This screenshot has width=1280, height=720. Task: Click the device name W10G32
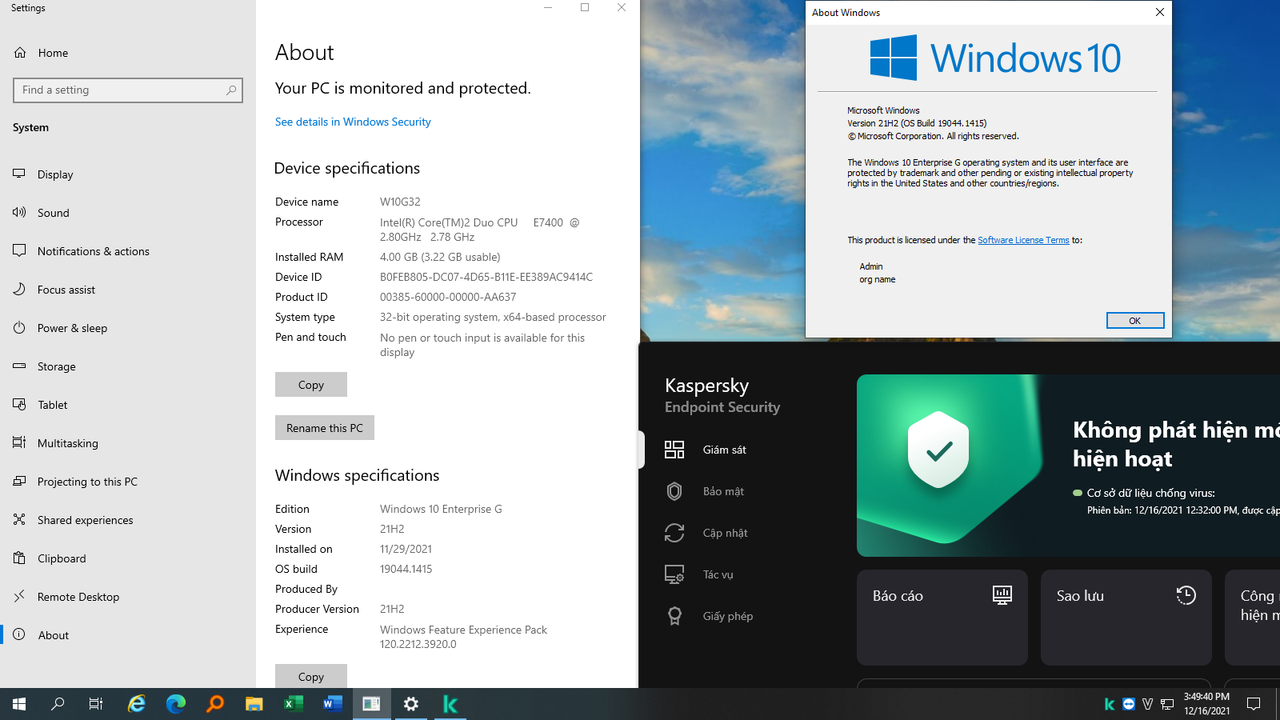pos(400,202)
